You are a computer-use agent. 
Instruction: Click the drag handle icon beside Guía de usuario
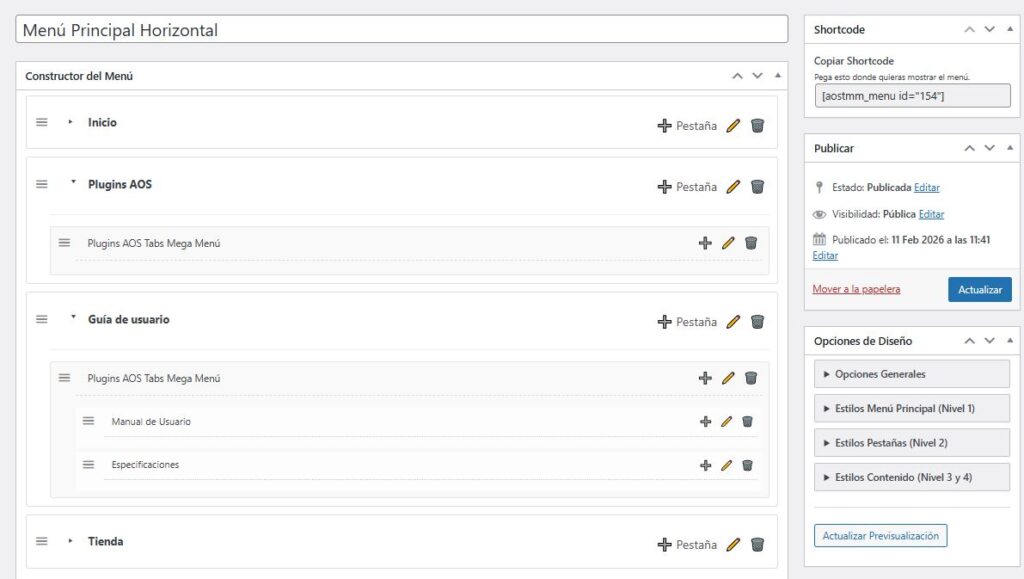[42, 320]
